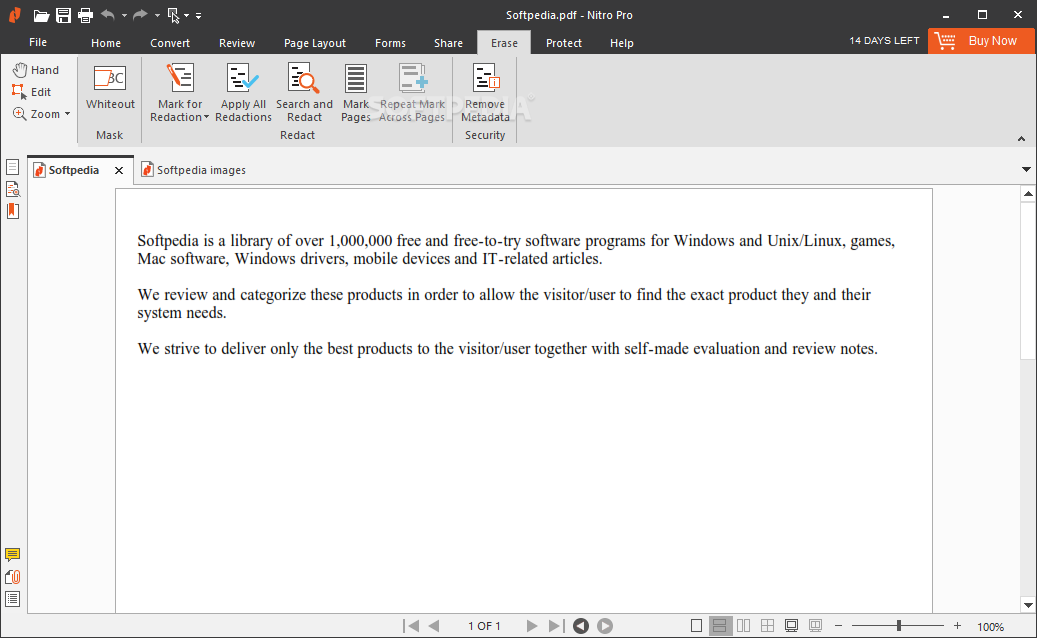Toggle the last view mode icon in status bar
Screen dimensions: 1037x638
coord(815,625)
